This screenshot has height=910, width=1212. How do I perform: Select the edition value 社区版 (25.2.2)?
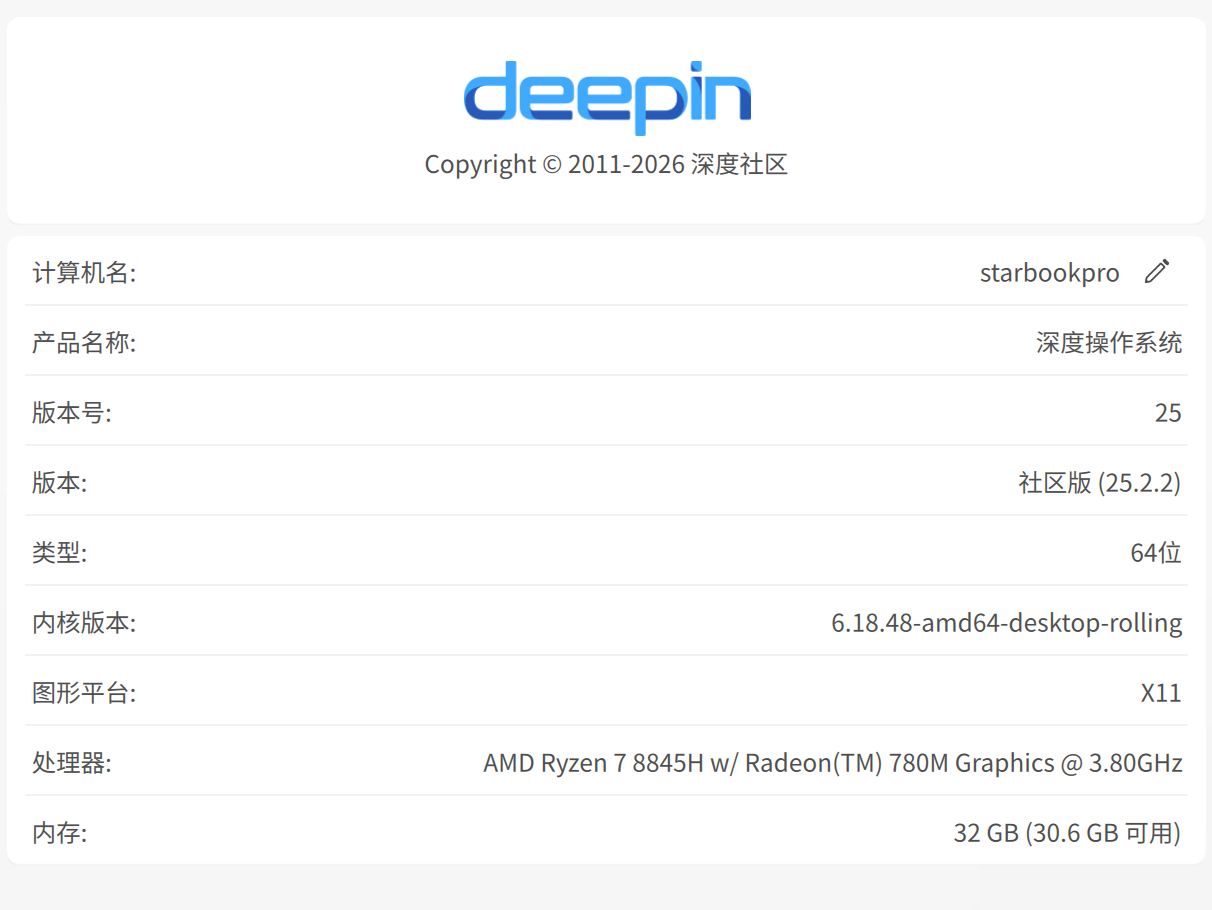(x=1100, y=483)
